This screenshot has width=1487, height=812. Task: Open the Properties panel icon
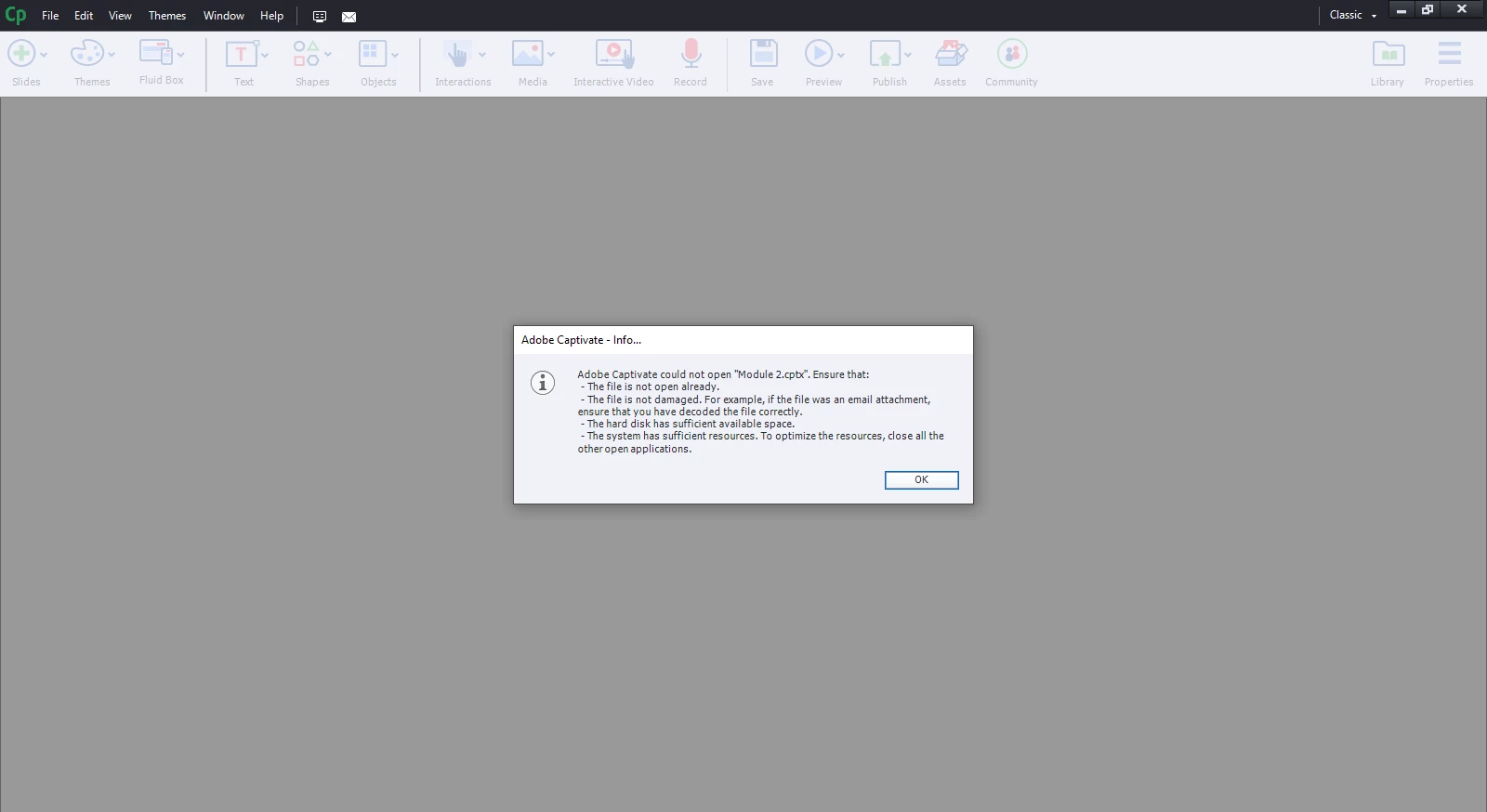1450,53
